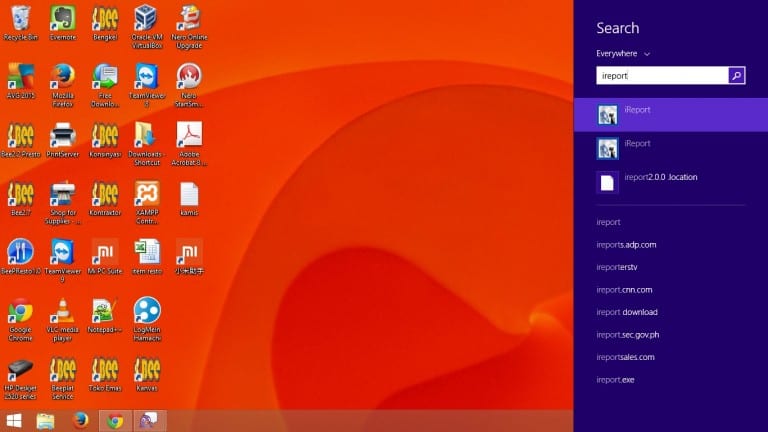Expand the Everywhere search scope dropdown
This screenshot has height=432, width=768.
coord(623,53)
